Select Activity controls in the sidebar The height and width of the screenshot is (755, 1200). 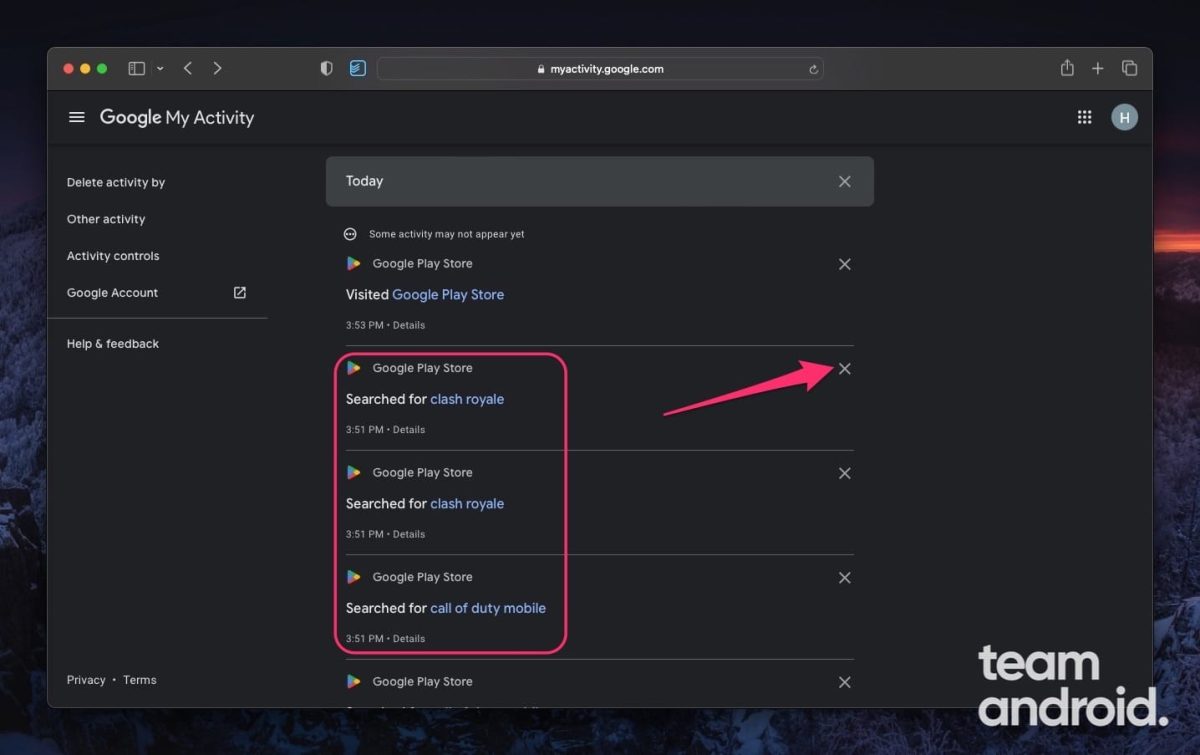(x=113, y=255)
